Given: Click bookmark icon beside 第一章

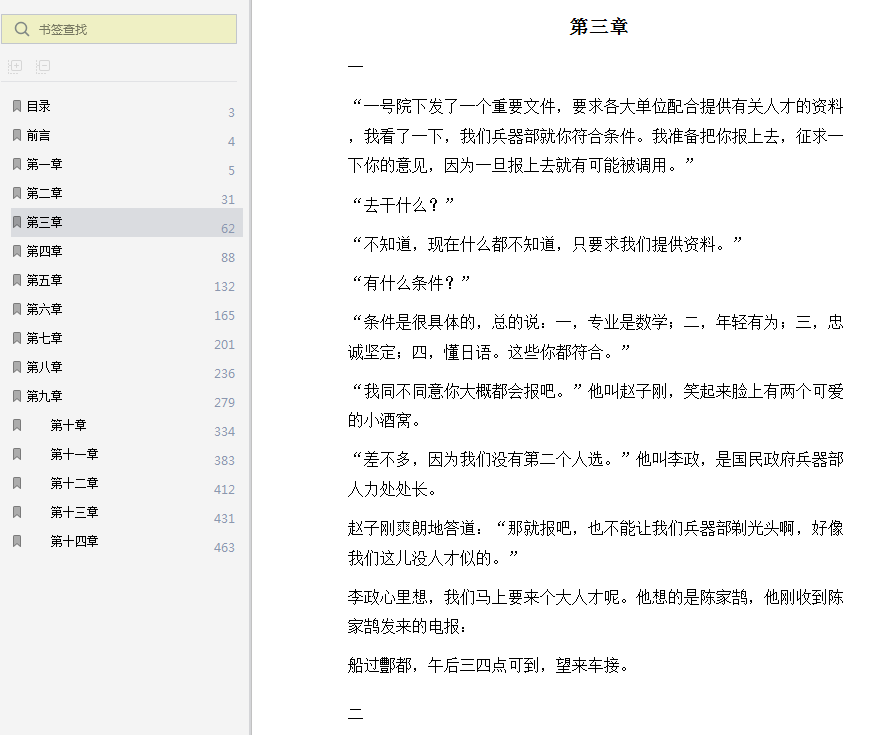Looking at the screenshot, I should click(x=17, y=164).
